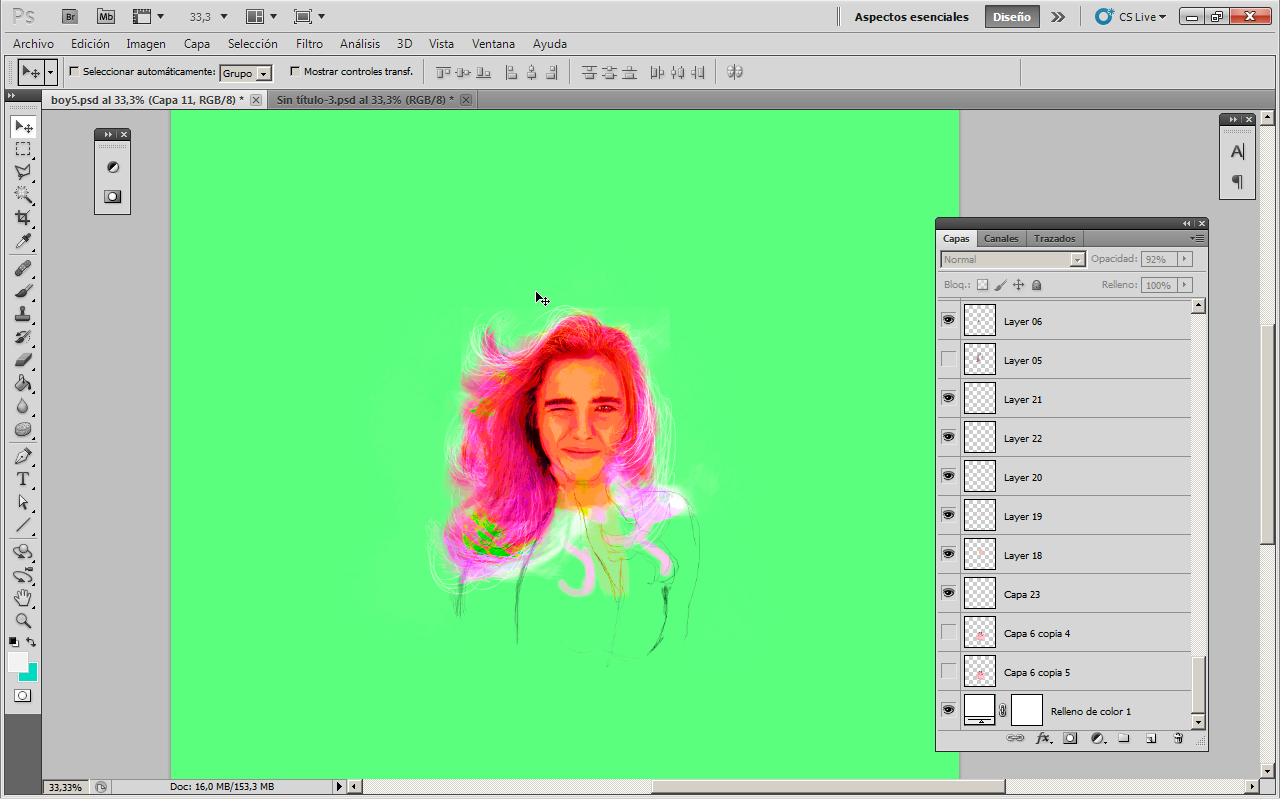Select the Healing Brush tool

tap(23, 268)
